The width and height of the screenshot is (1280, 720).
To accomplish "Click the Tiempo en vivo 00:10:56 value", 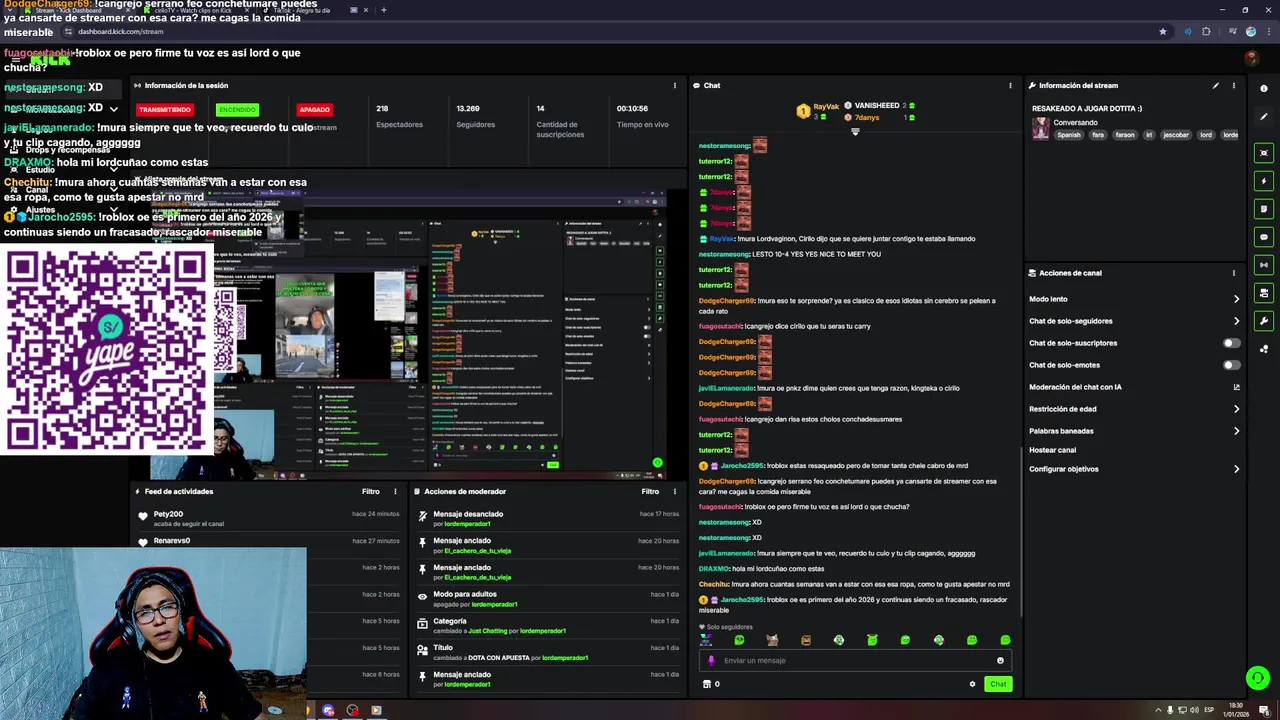I will [632, 108].
